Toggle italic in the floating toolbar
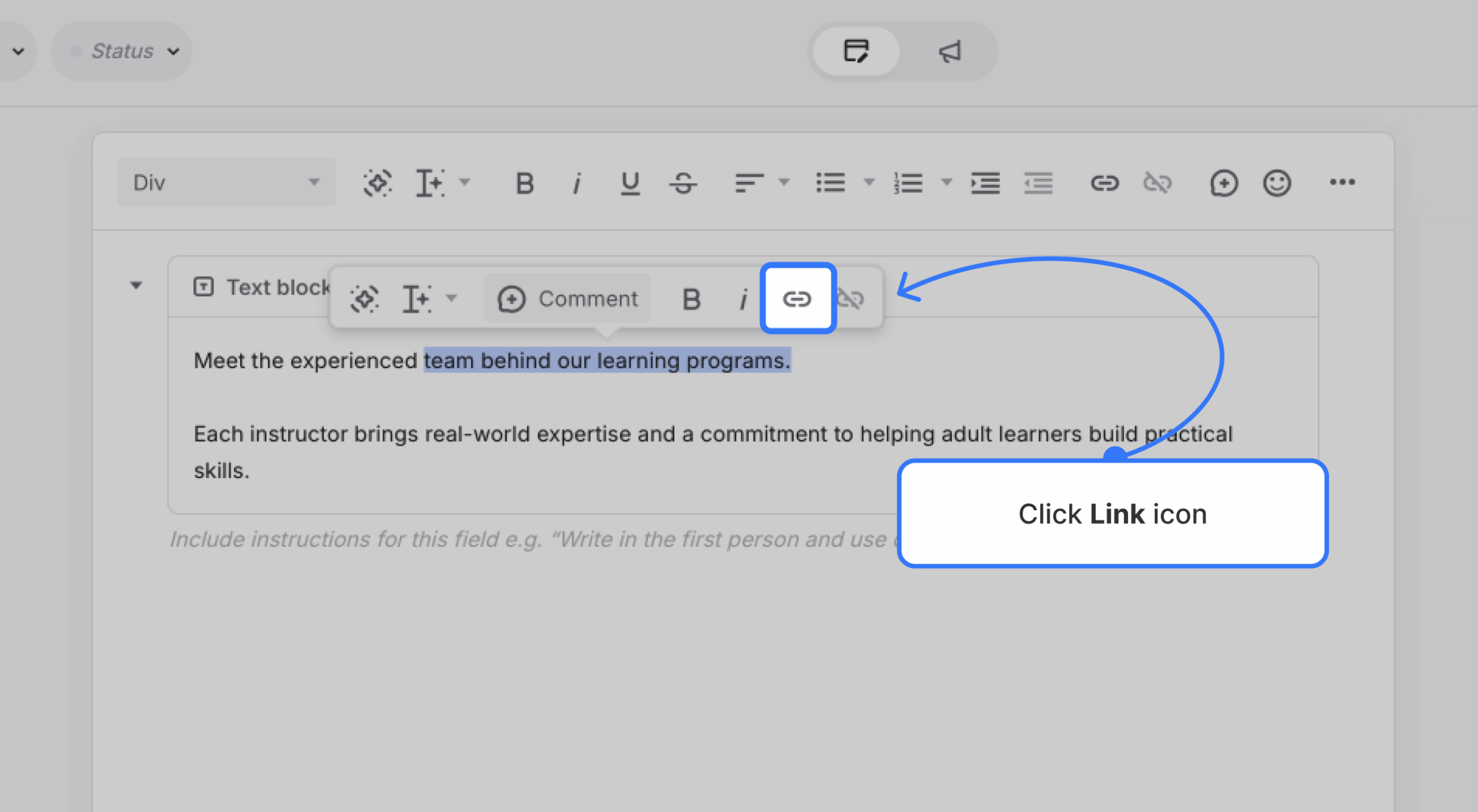 click(x=744, y=298)
